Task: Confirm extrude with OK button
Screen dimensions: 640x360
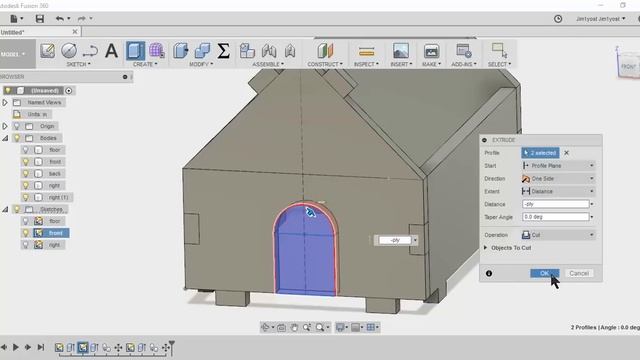Action: (544, 273)
